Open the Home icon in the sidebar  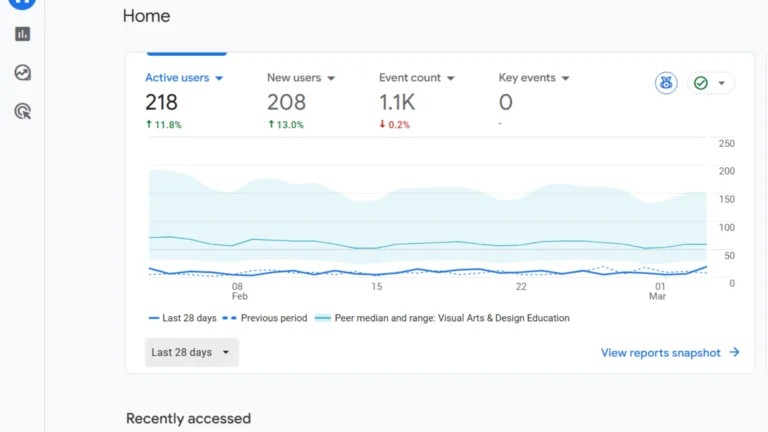22,3
